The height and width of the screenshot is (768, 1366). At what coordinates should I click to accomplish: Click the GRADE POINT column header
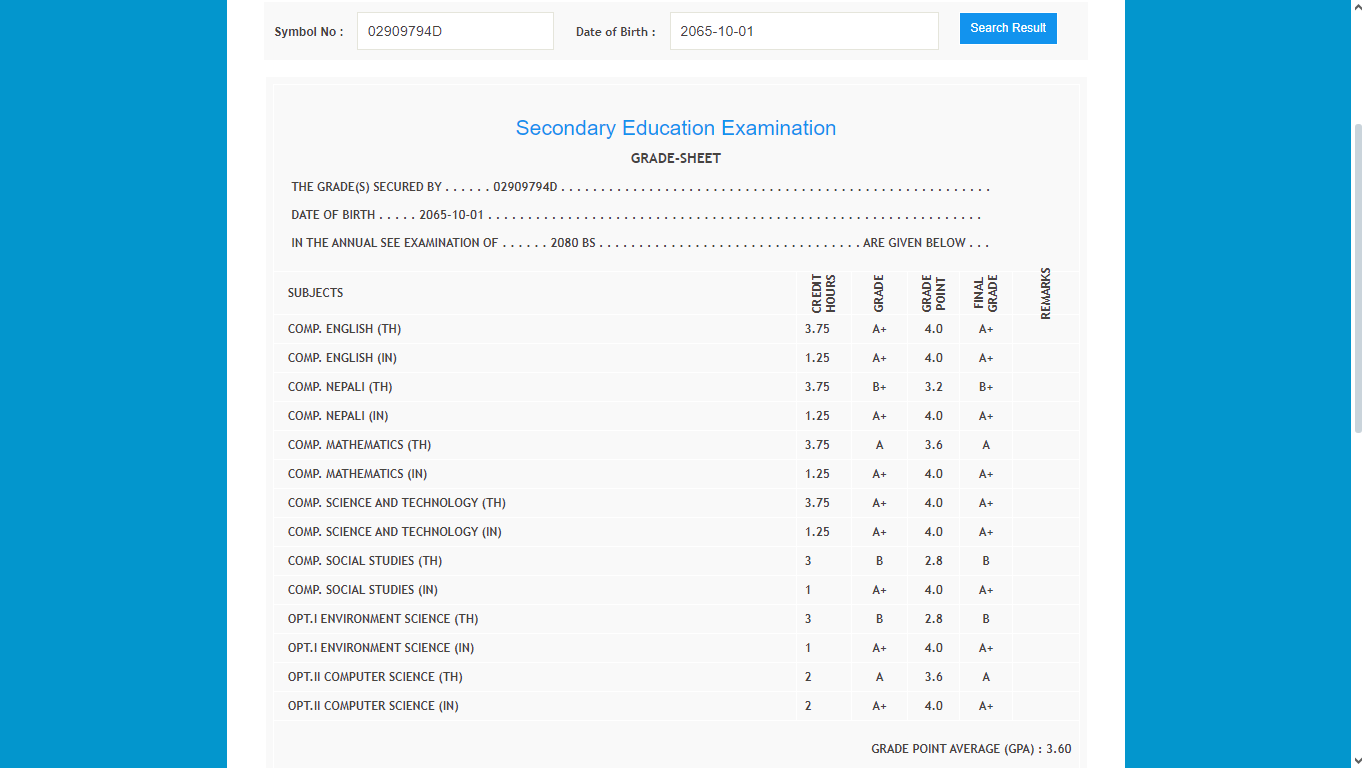pyautogui.click(x=933, y=293)
